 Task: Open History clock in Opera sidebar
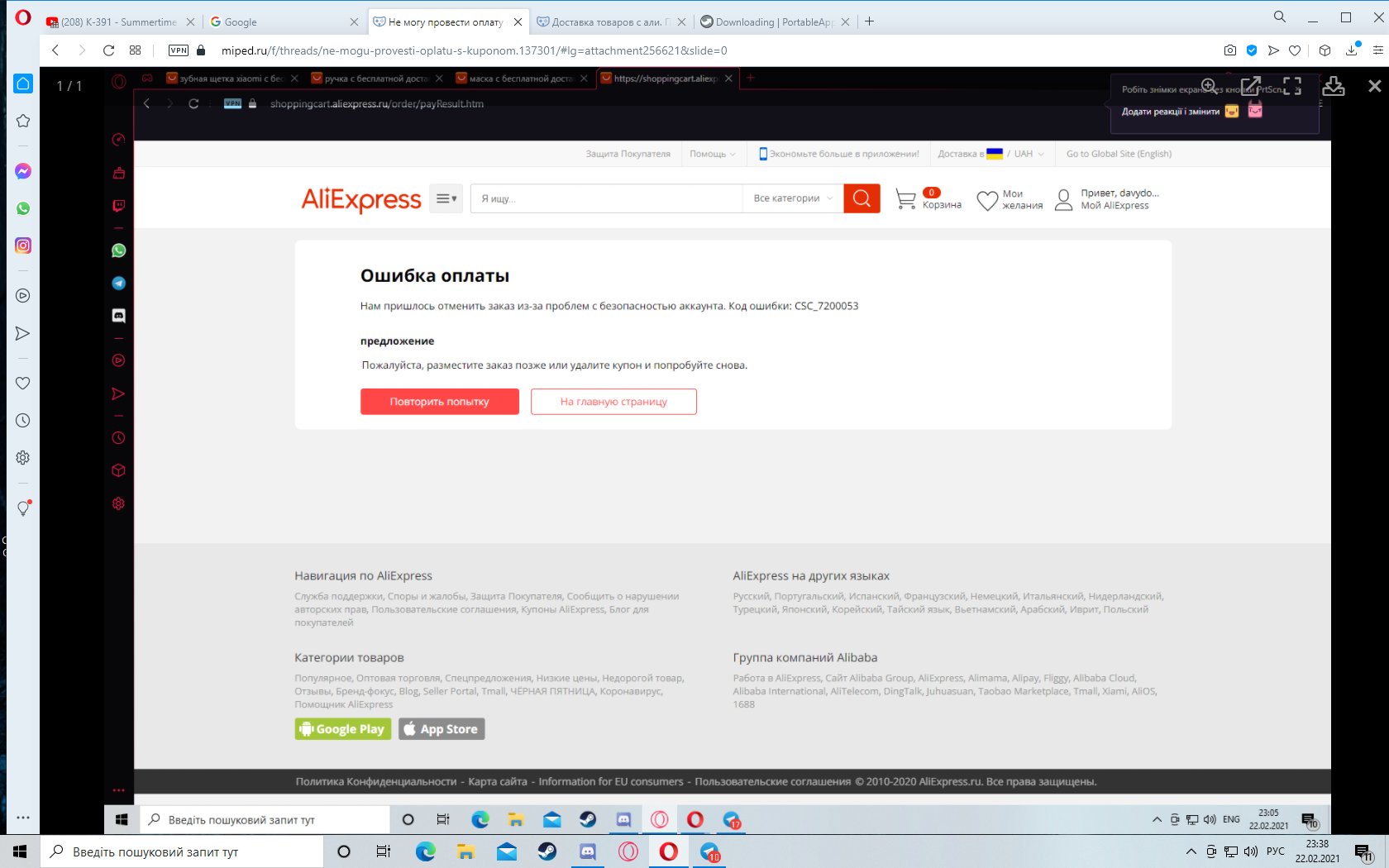[x=23, y=421]
